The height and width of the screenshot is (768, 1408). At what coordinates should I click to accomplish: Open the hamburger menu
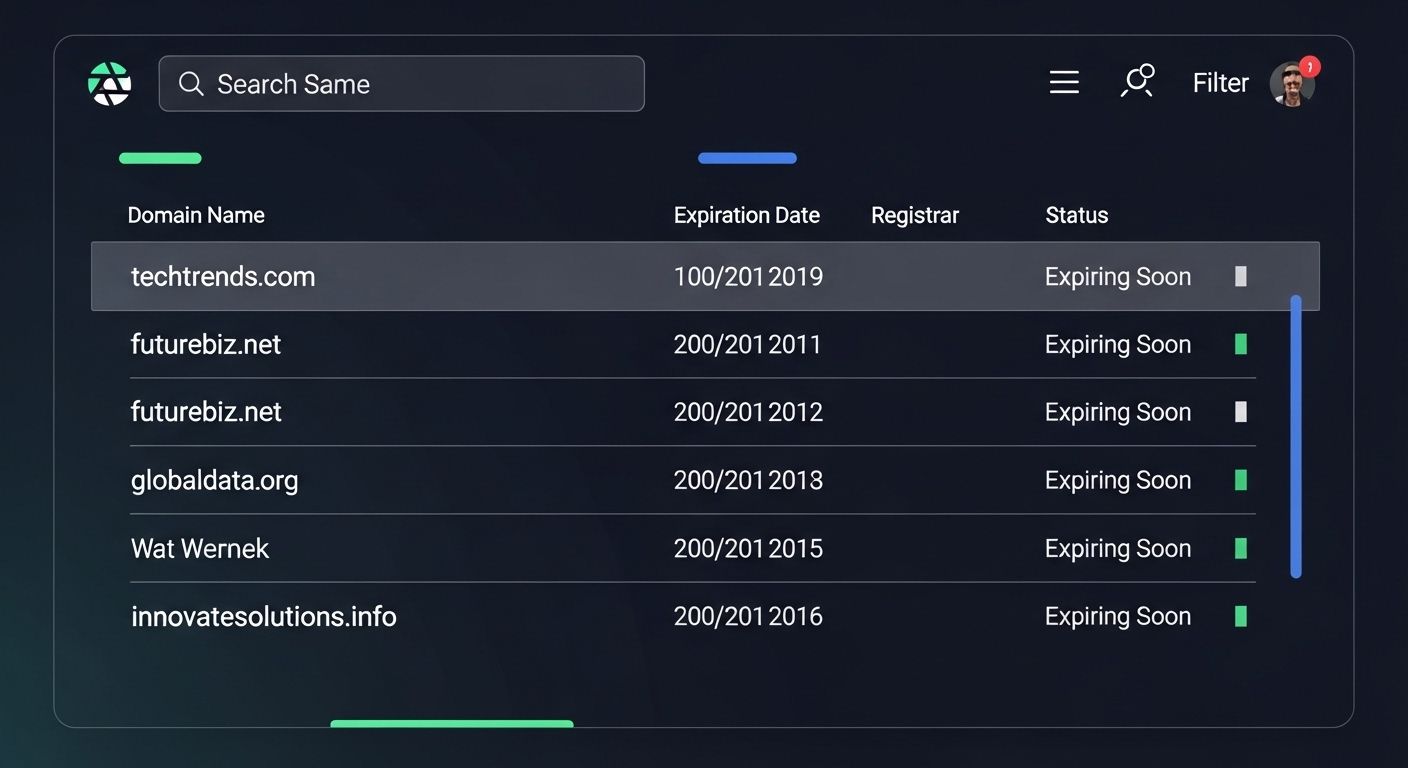(1063, 83)
